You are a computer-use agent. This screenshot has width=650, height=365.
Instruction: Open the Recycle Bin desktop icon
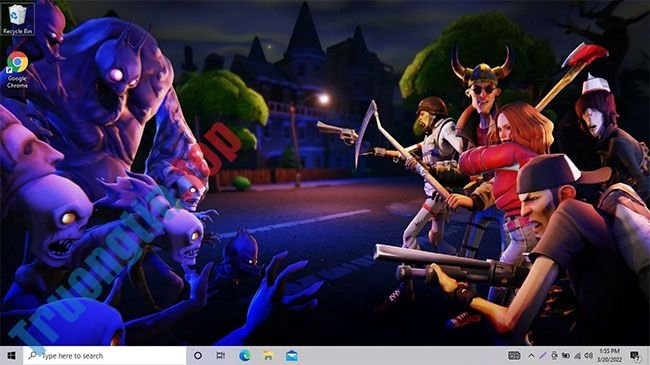(x=17, y=19)
